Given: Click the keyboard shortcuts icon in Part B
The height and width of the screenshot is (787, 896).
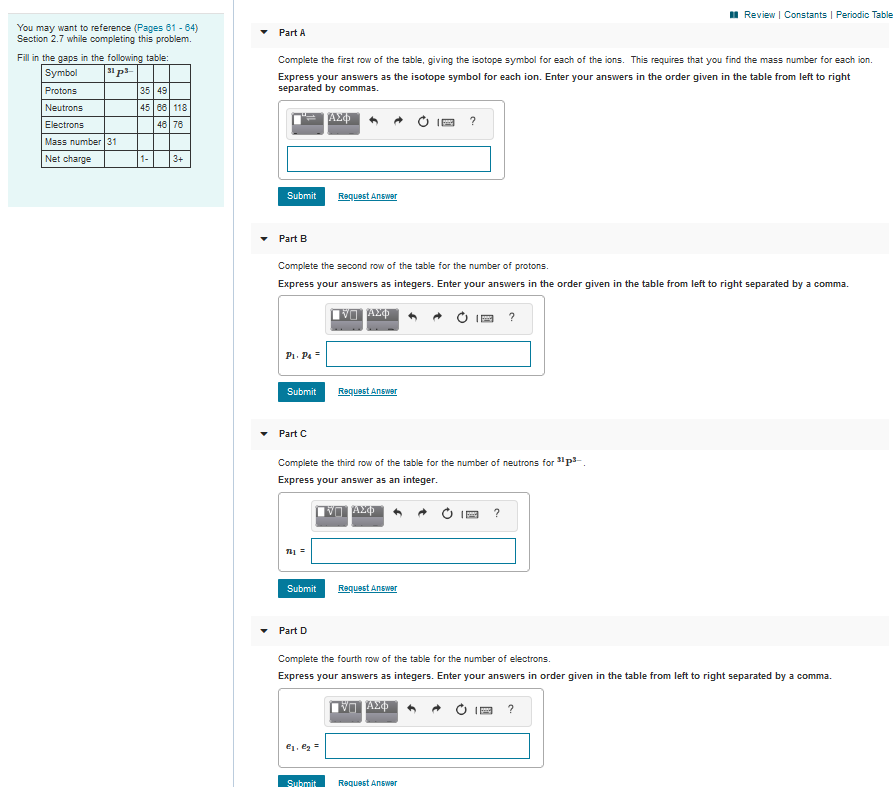Looking at the screenshot, I should coord(485,317).
